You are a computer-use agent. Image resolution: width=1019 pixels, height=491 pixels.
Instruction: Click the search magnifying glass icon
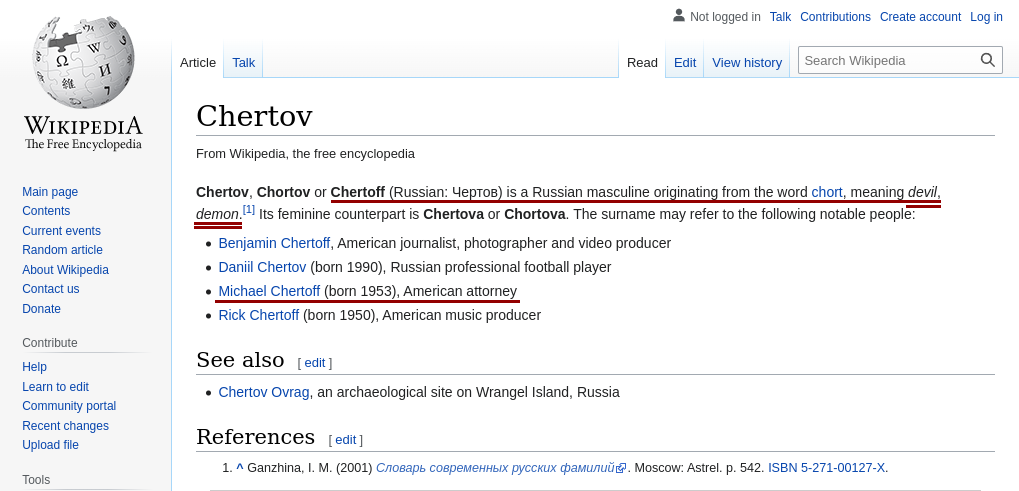[988, 60]
